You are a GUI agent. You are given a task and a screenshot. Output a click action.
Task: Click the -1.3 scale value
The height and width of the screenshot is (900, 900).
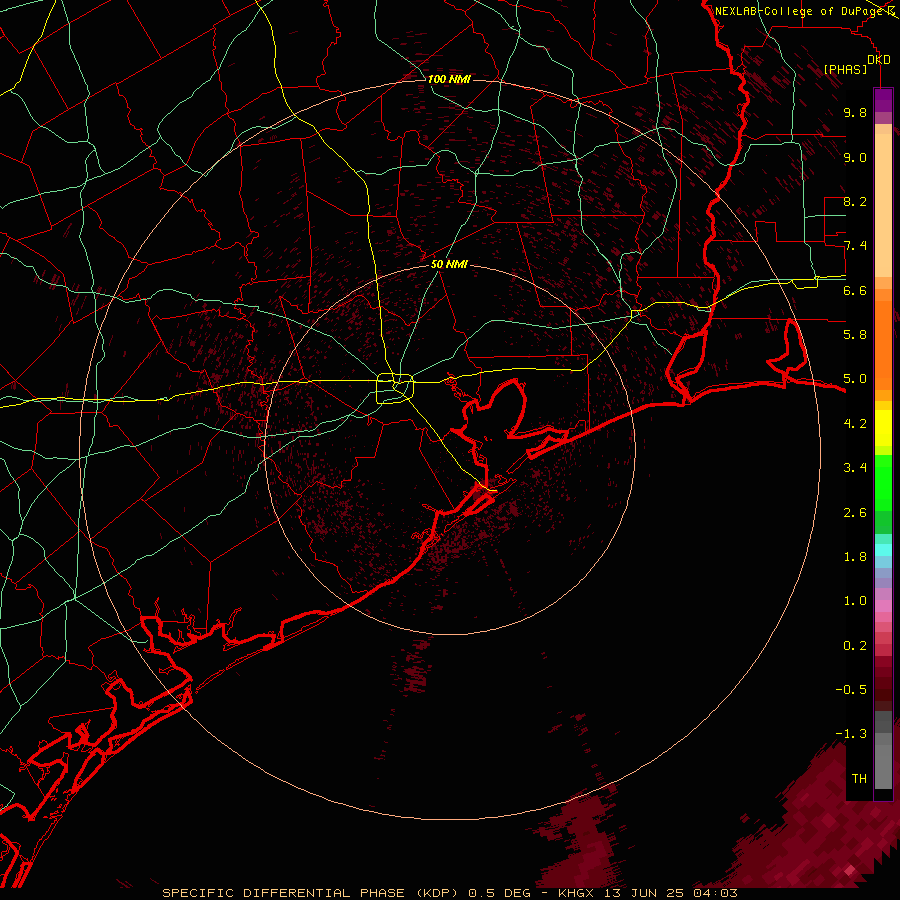851,734
